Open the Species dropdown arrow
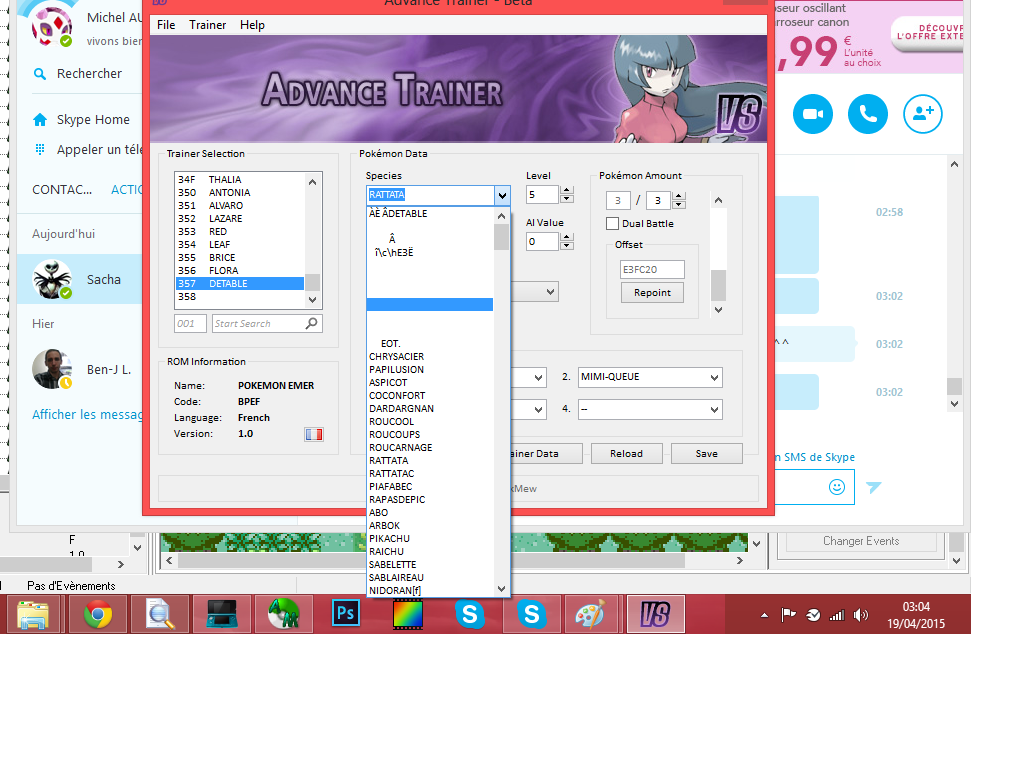 [x=502, y=195]
